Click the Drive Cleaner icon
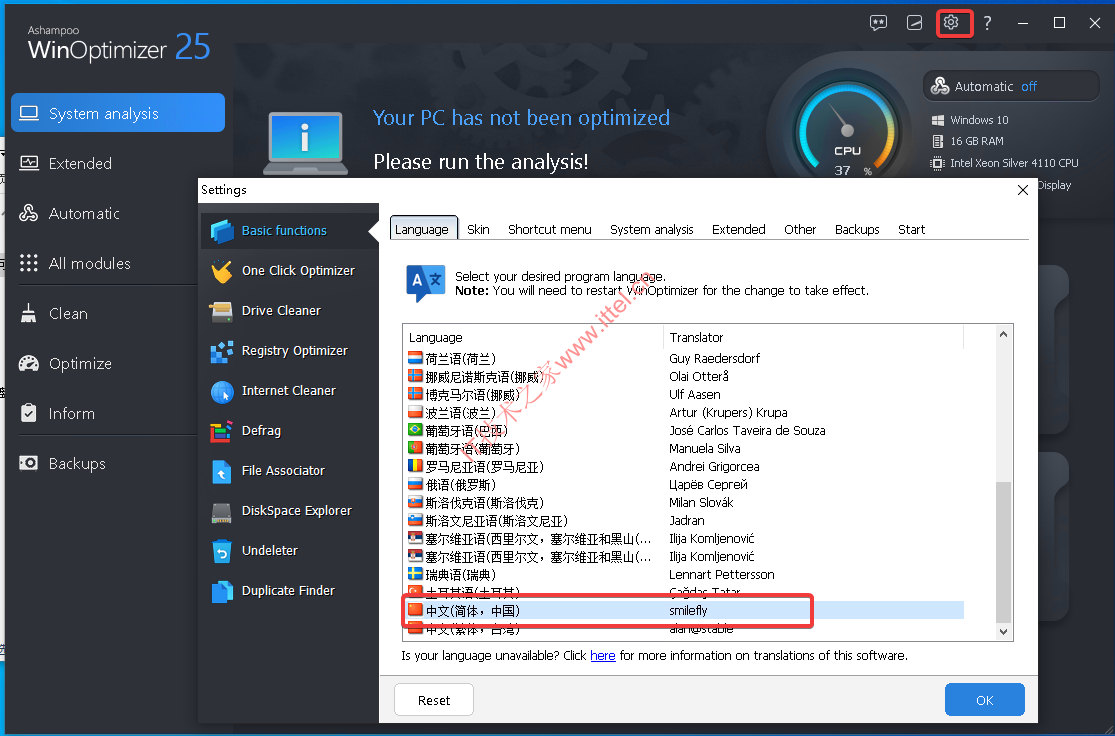This screenshot has width=1115, height=736. [222, 311]
